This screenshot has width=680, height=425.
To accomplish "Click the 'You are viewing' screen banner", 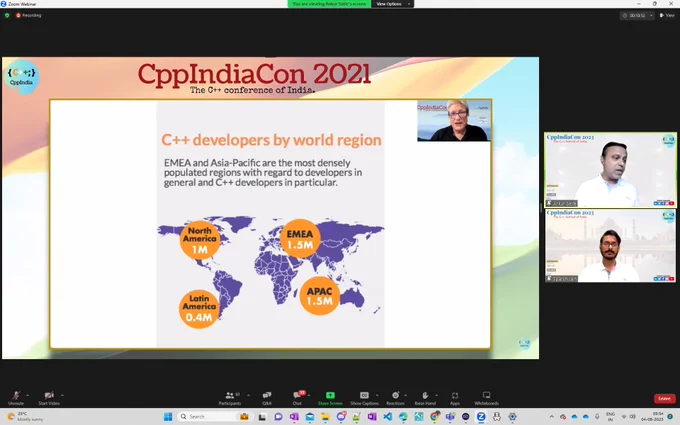I will (329, 4).
